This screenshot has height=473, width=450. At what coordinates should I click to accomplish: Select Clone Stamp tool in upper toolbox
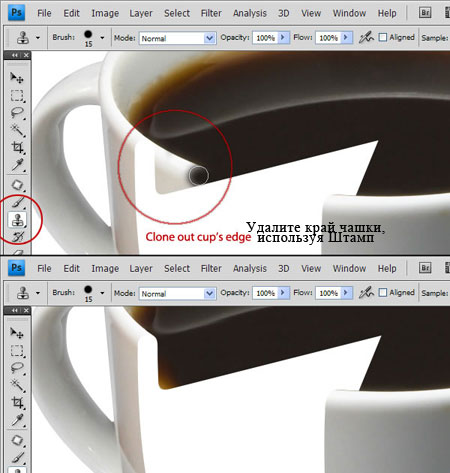point(17,220)
